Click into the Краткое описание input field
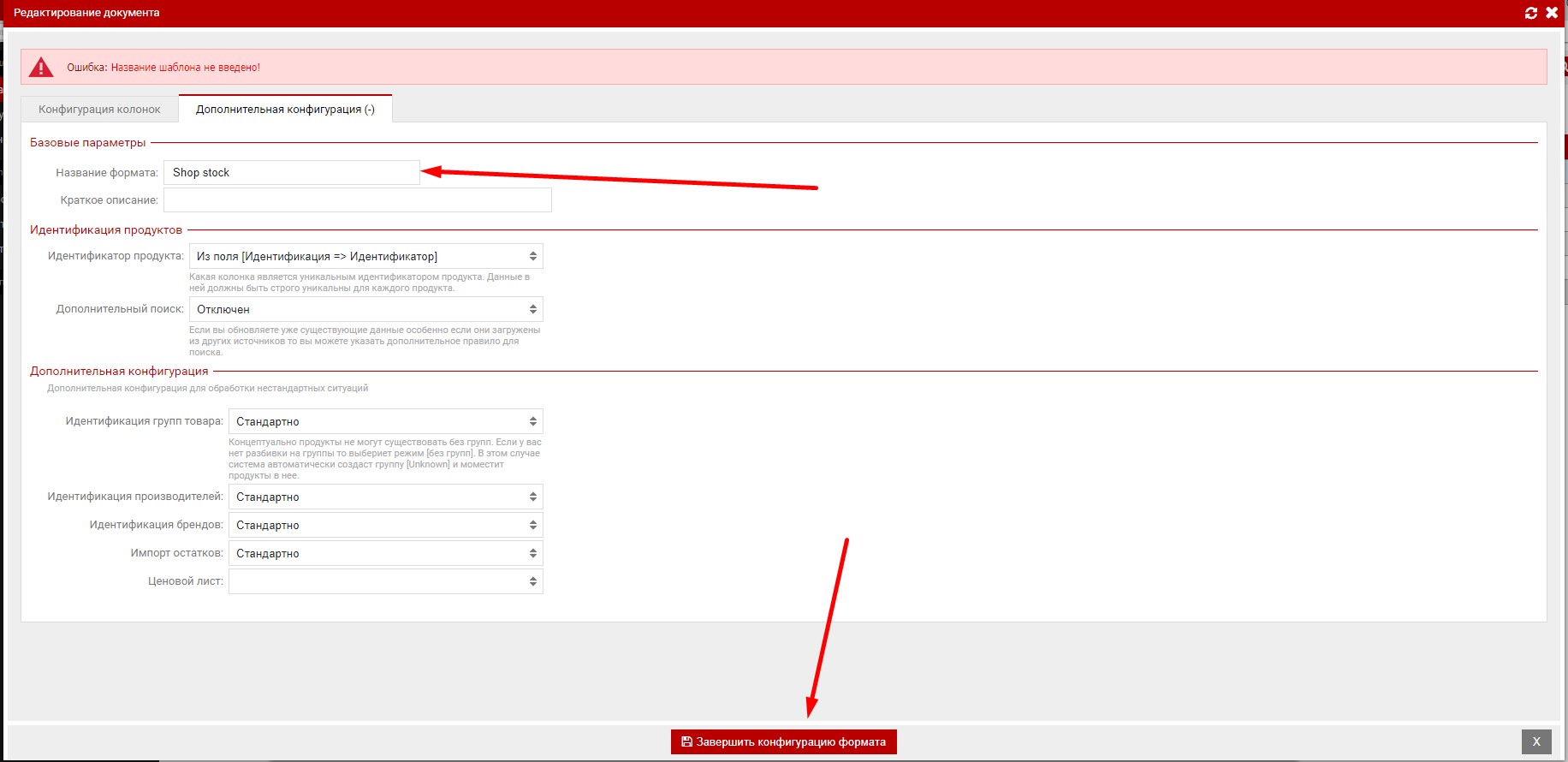Image resolution: width=1568 pixels, height=762 pixels. [x=357, y=200]
